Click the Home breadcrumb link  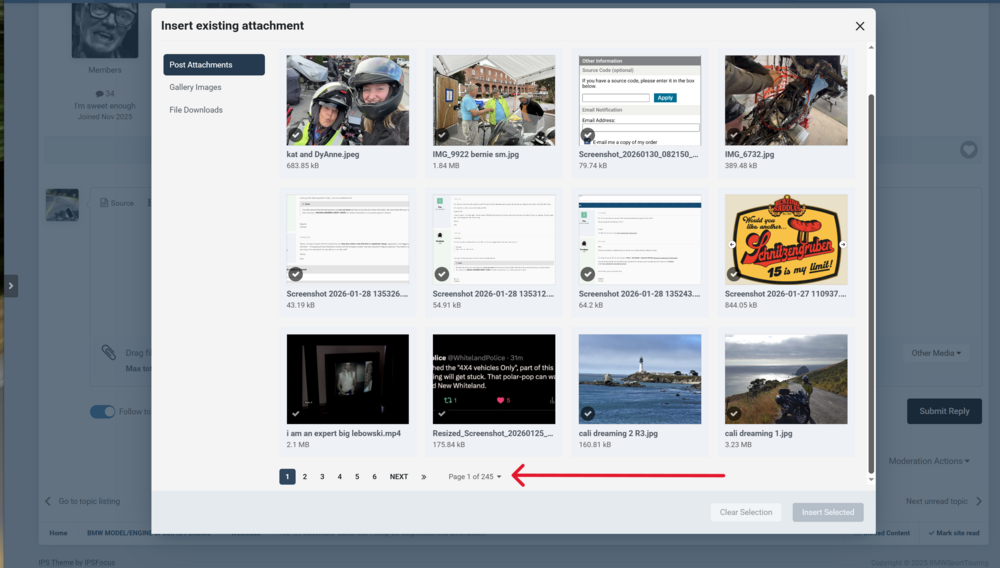(58, 533)
